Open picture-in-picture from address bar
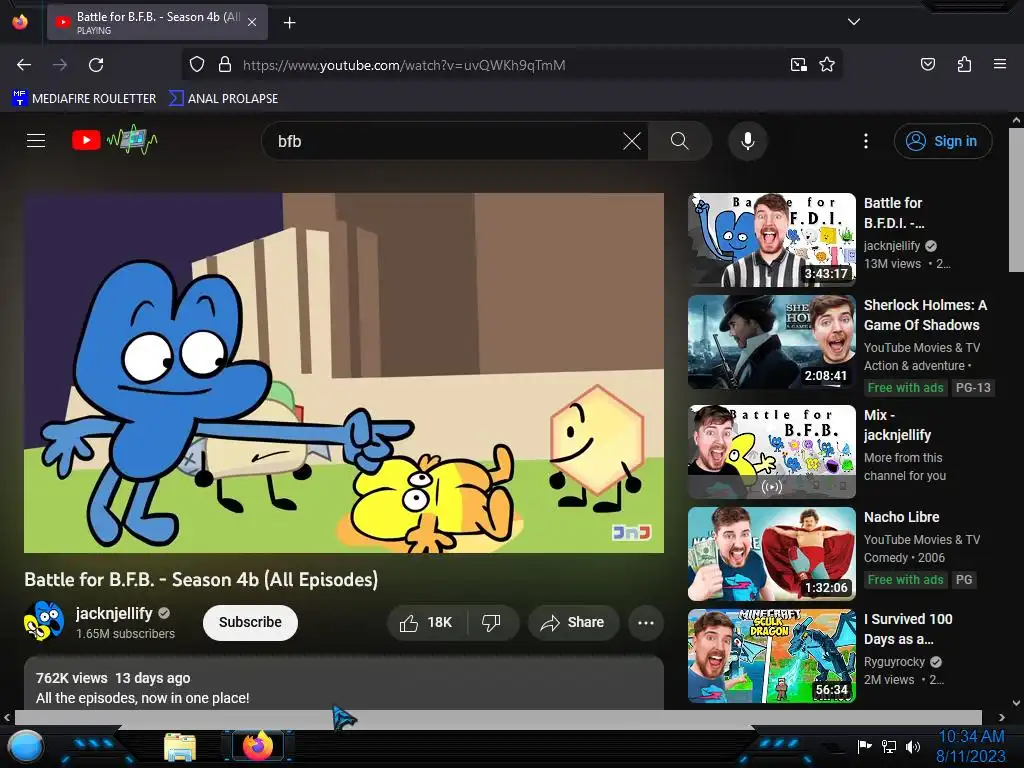The width and height of the screenshot is (1024, 768). tap(798, 65)
